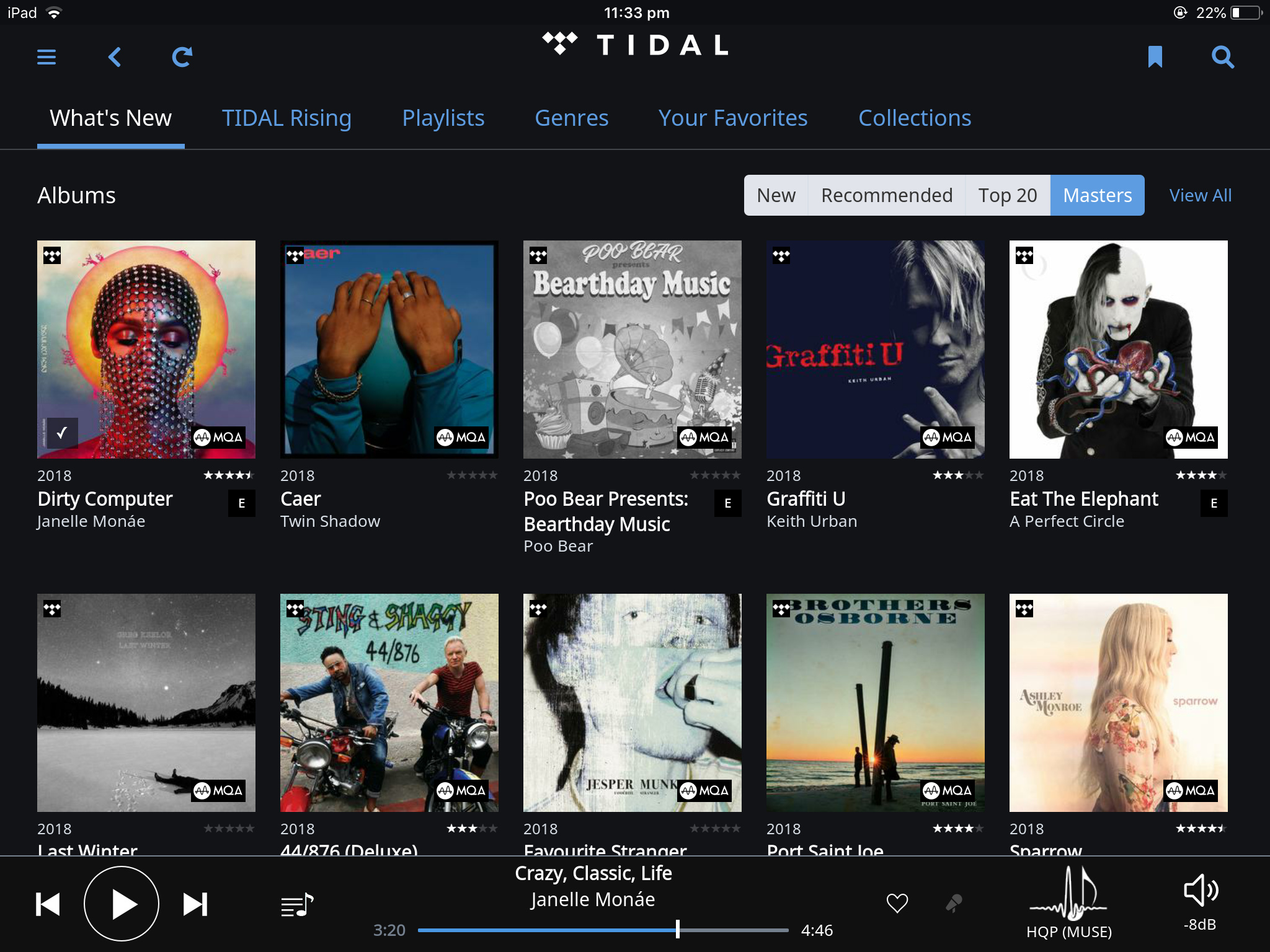Viewport: 1270px width, 952px height.
Task: Tap the TIDAL logo on Sparrow cover
Action: (1024, 609)
